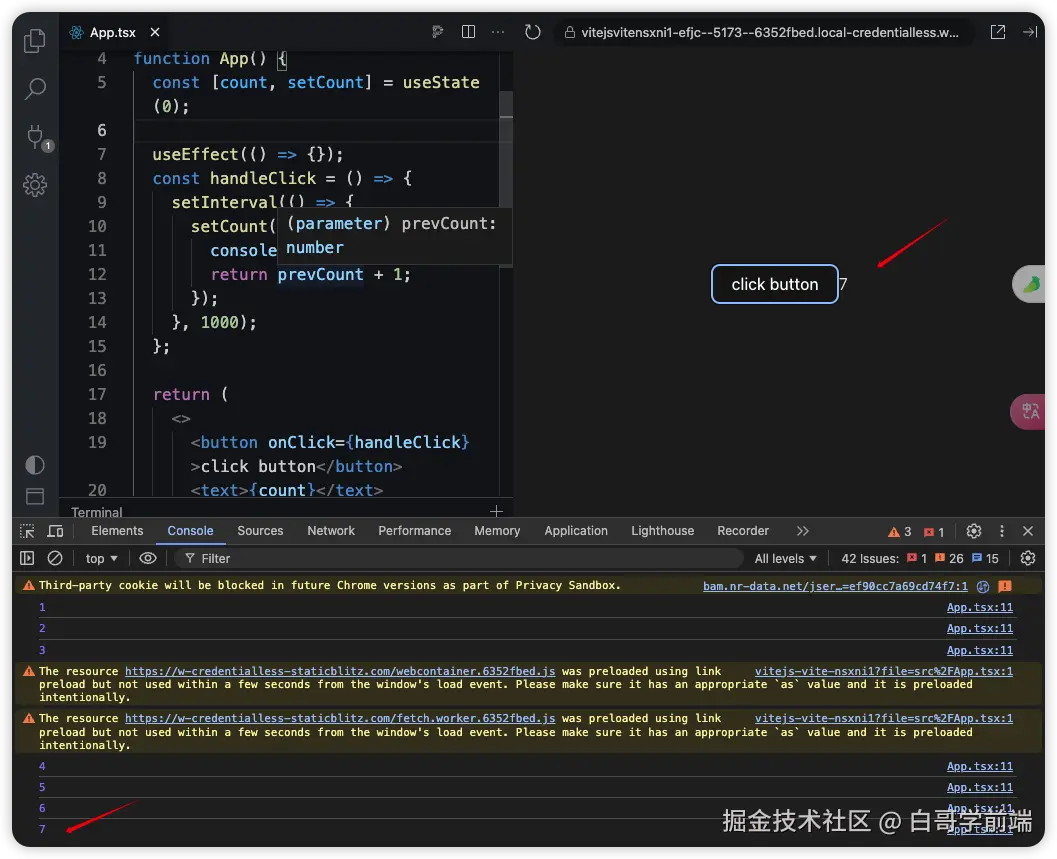Screen dimensions: 1057x859
Task: Click 'useEffect' on code line 7
Action: pyautogui.click(x=195, y=154)
